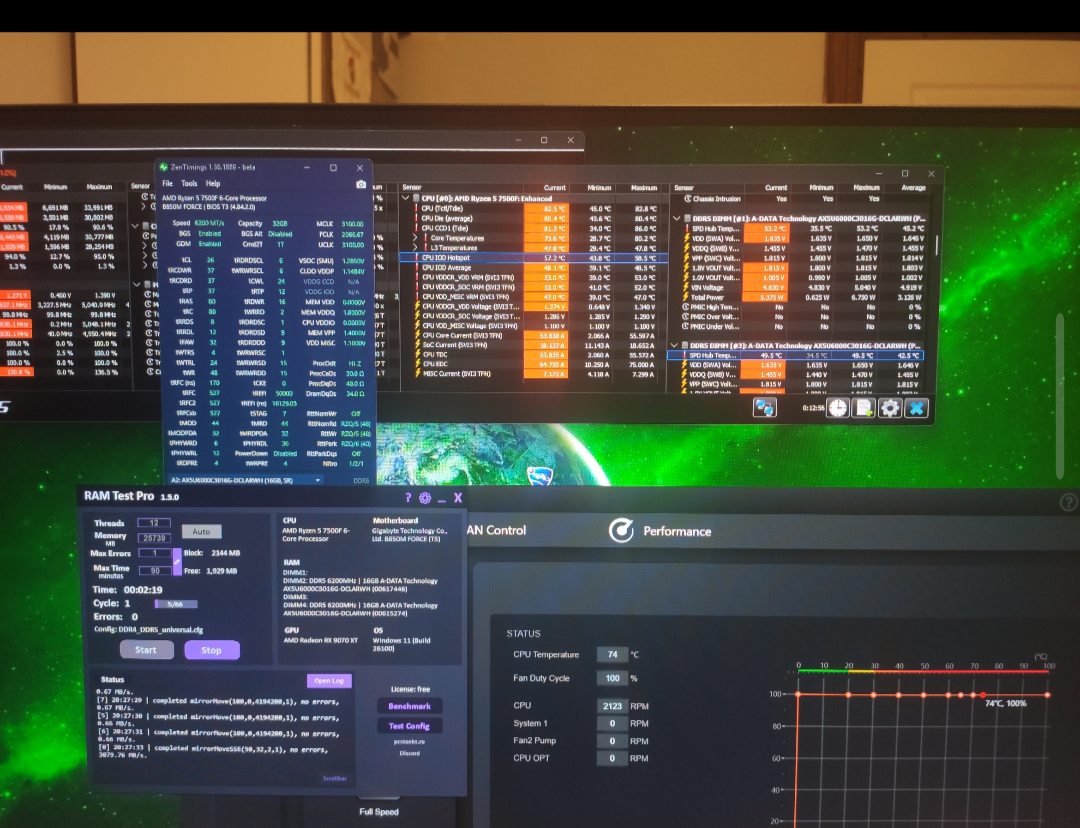Click the Fan2 Pump RPM value

[612, 741]
